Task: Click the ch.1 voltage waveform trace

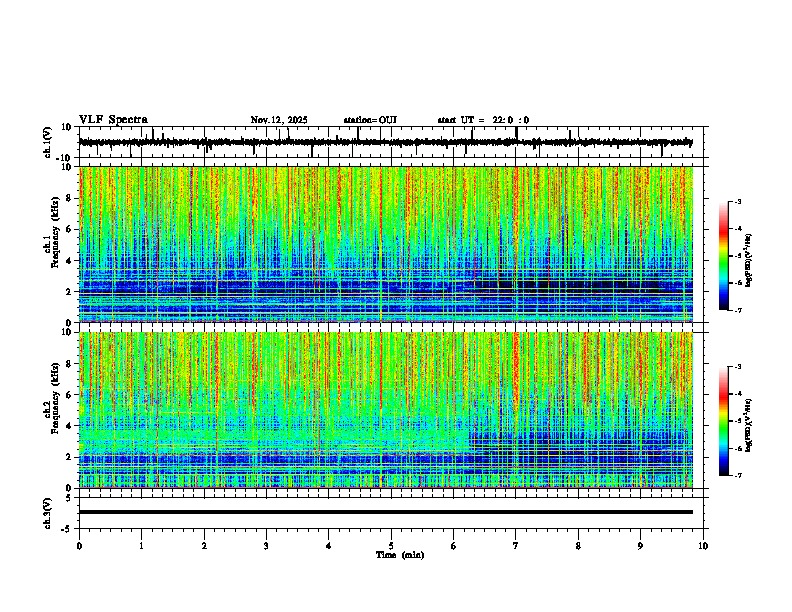Action: [386, 142]
